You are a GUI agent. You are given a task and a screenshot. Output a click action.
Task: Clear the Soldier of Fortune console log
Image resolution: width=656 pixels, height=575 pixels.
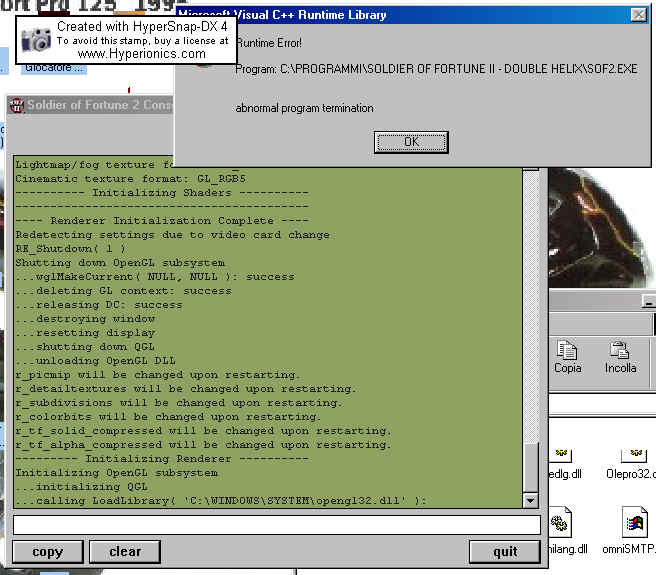click(125, 552)
